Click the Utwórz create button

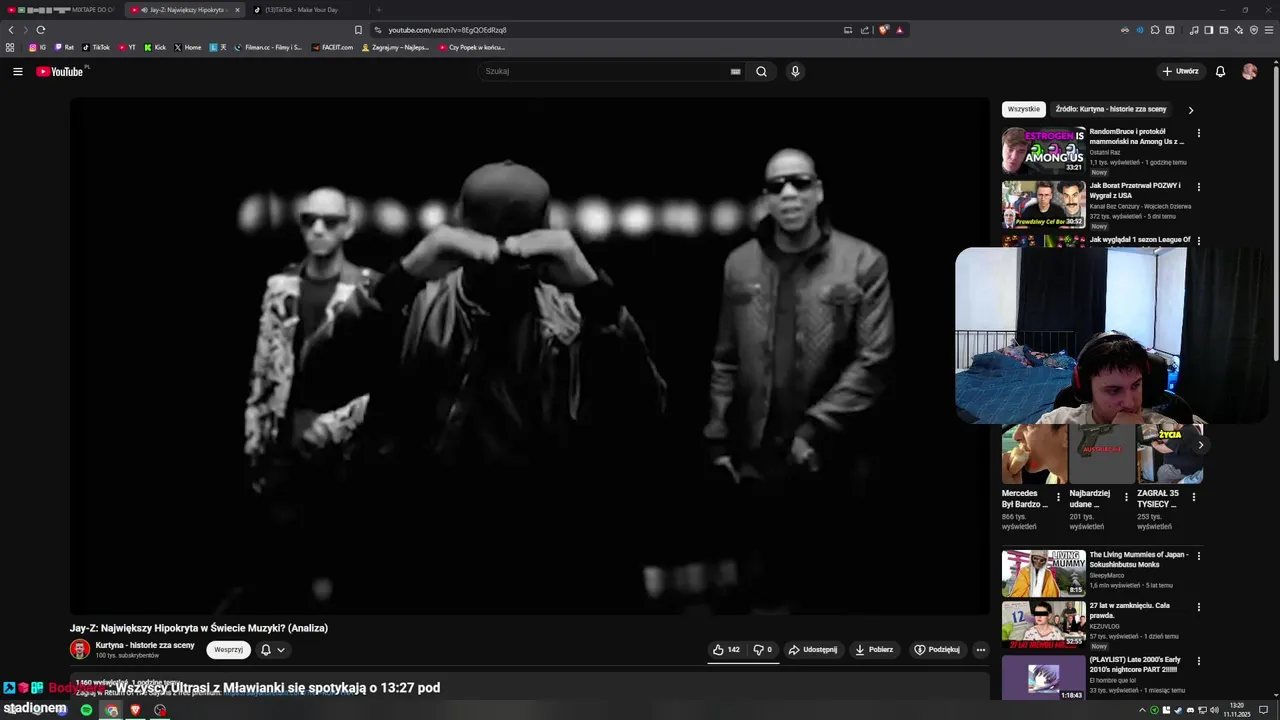[1180, 71]
